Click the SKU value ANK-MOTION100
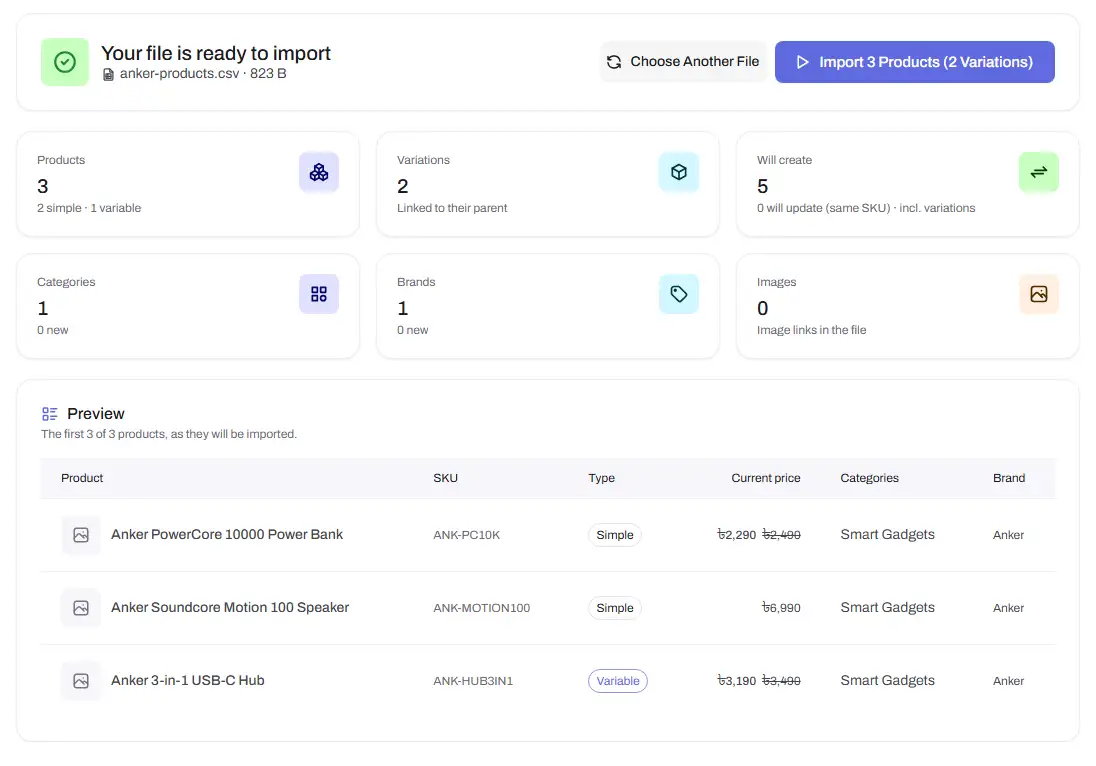1096x766 pixels. coord(482,608)
